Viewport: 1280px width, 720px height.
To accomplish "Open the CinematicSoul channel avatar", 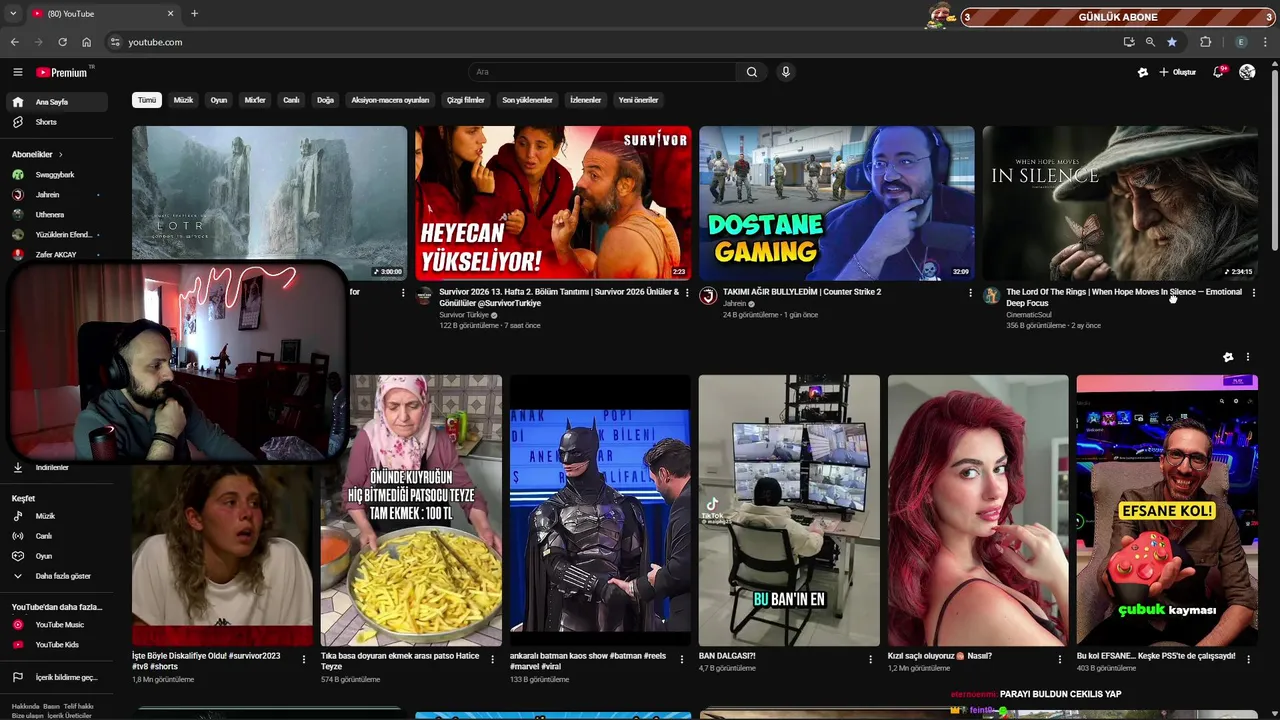I will 991,296.
